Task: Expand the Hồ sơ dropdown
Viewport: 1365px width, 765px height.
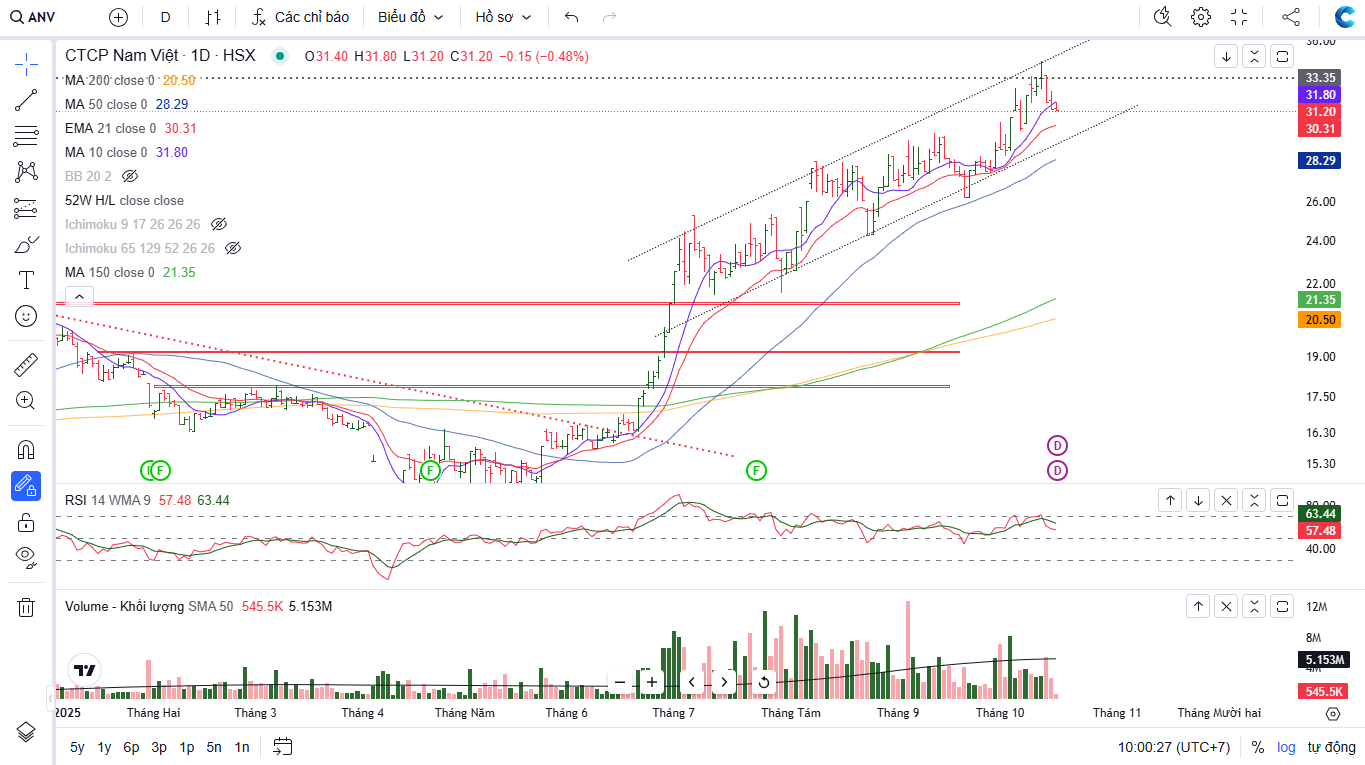Action: pos(503,17)
